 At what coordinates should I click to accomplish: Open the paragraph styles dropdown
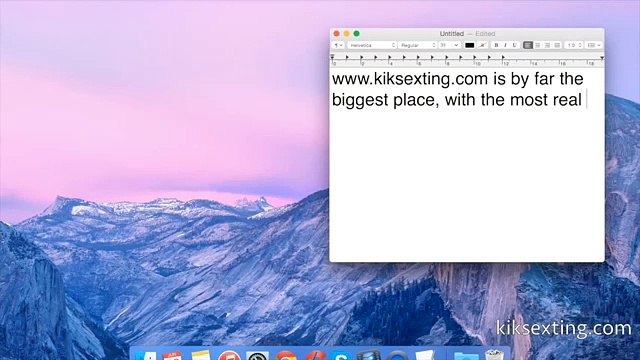coord(338,45)
